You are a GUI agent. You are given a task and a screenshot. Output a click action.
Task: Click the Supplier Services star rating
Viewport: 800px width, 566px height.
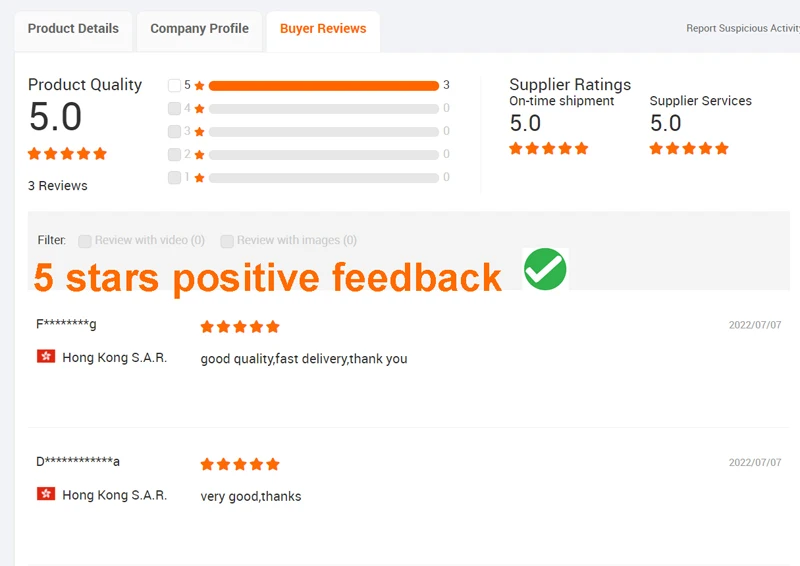point(689,149)
